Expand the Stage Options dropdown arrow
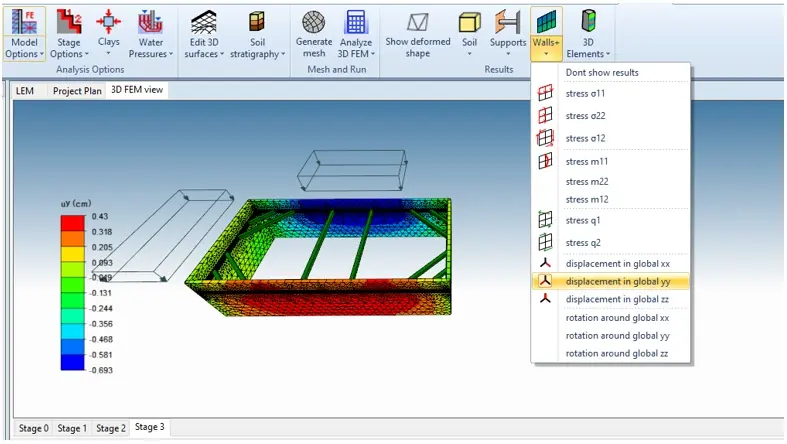The height and width of the screenshot is (444, 787). point(87,54)
